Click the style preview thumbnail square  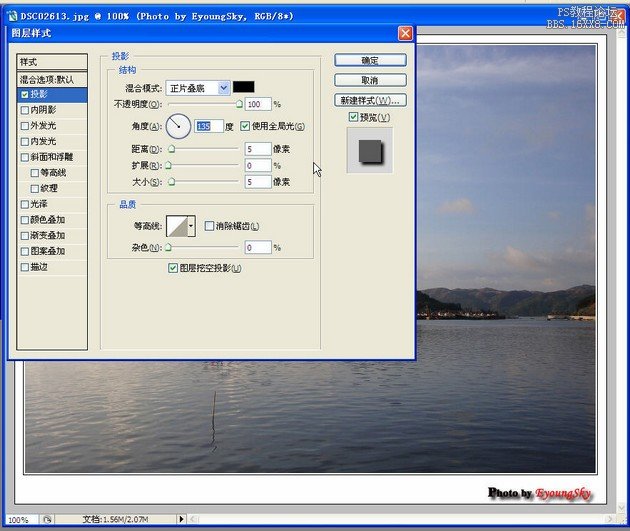click(x=370, y=151)
